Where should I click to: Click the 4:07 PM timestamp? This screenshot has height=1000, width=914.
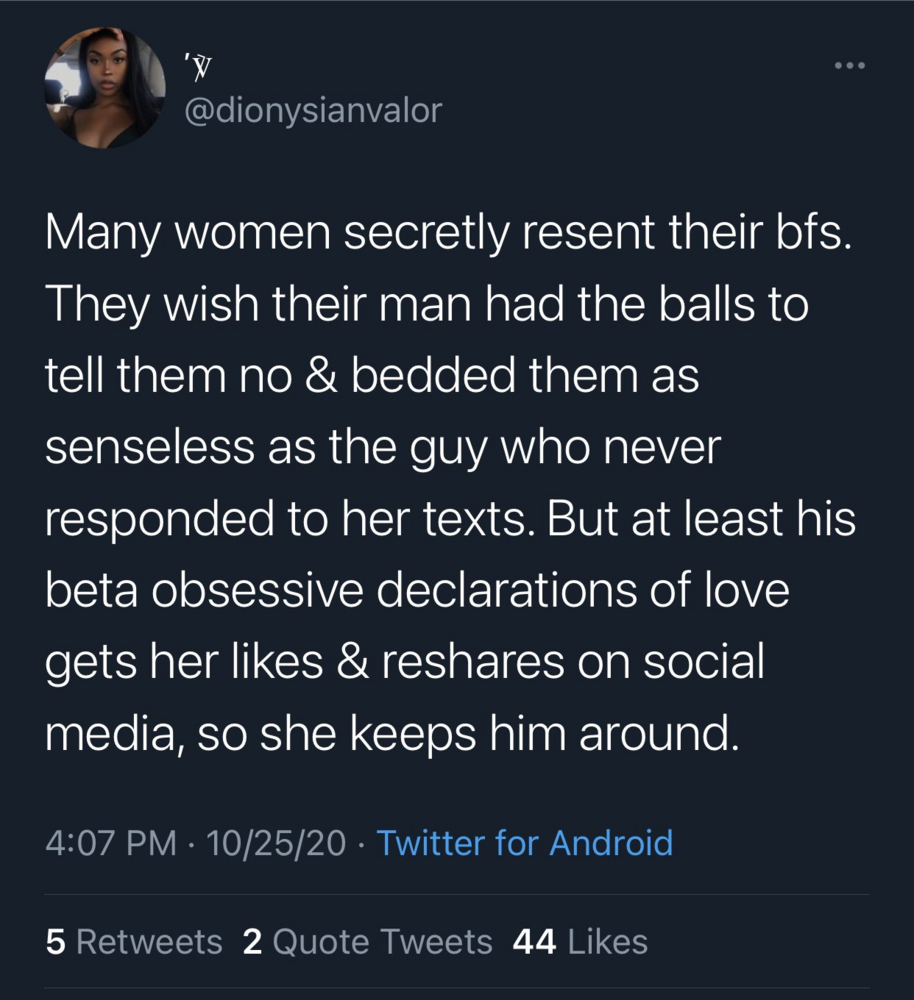pyautogui.click(x=111, y=842)
